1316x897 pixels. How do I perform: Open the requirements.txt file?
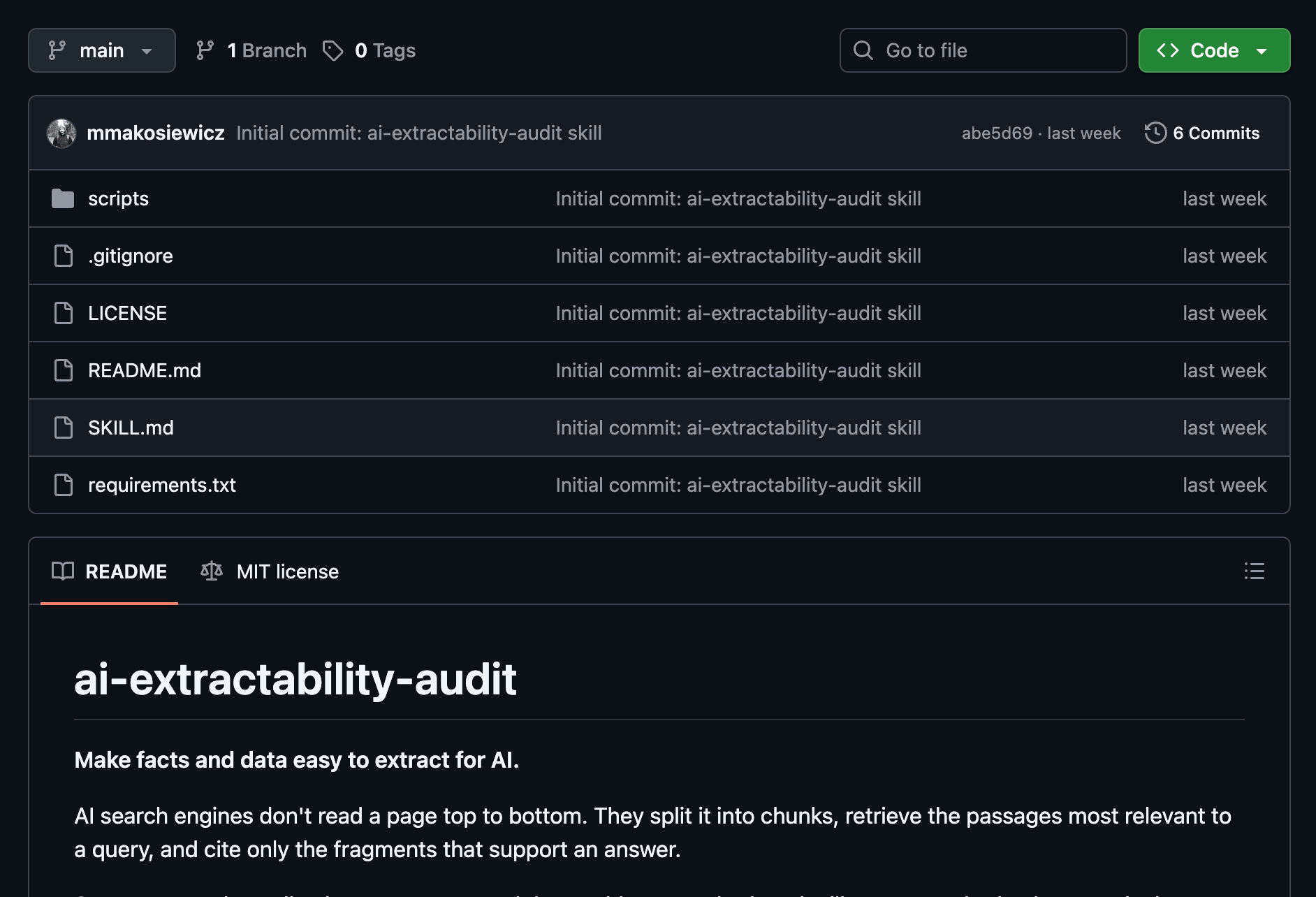click(162, 485)
